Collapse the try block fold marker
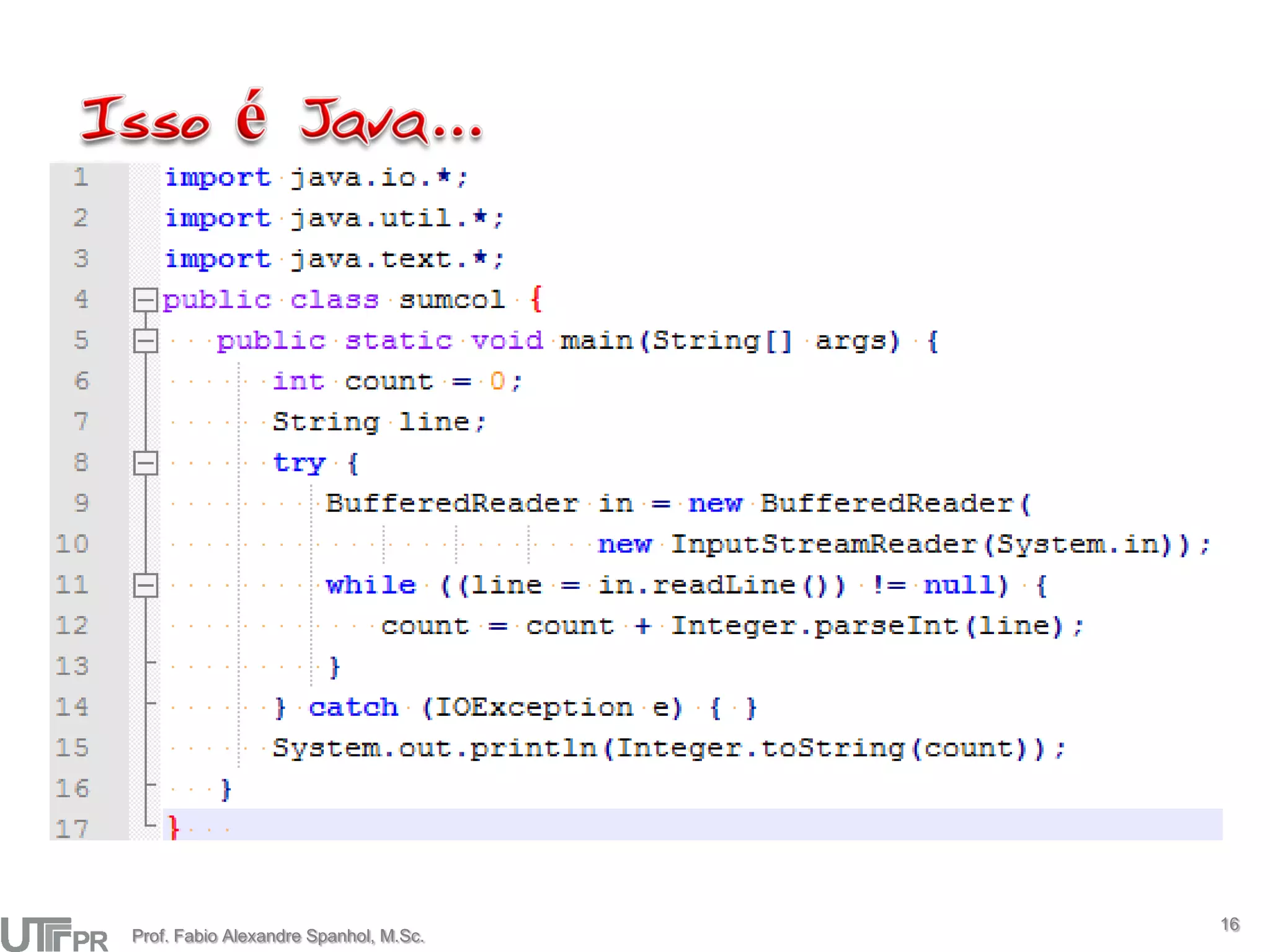 point(145,463)
